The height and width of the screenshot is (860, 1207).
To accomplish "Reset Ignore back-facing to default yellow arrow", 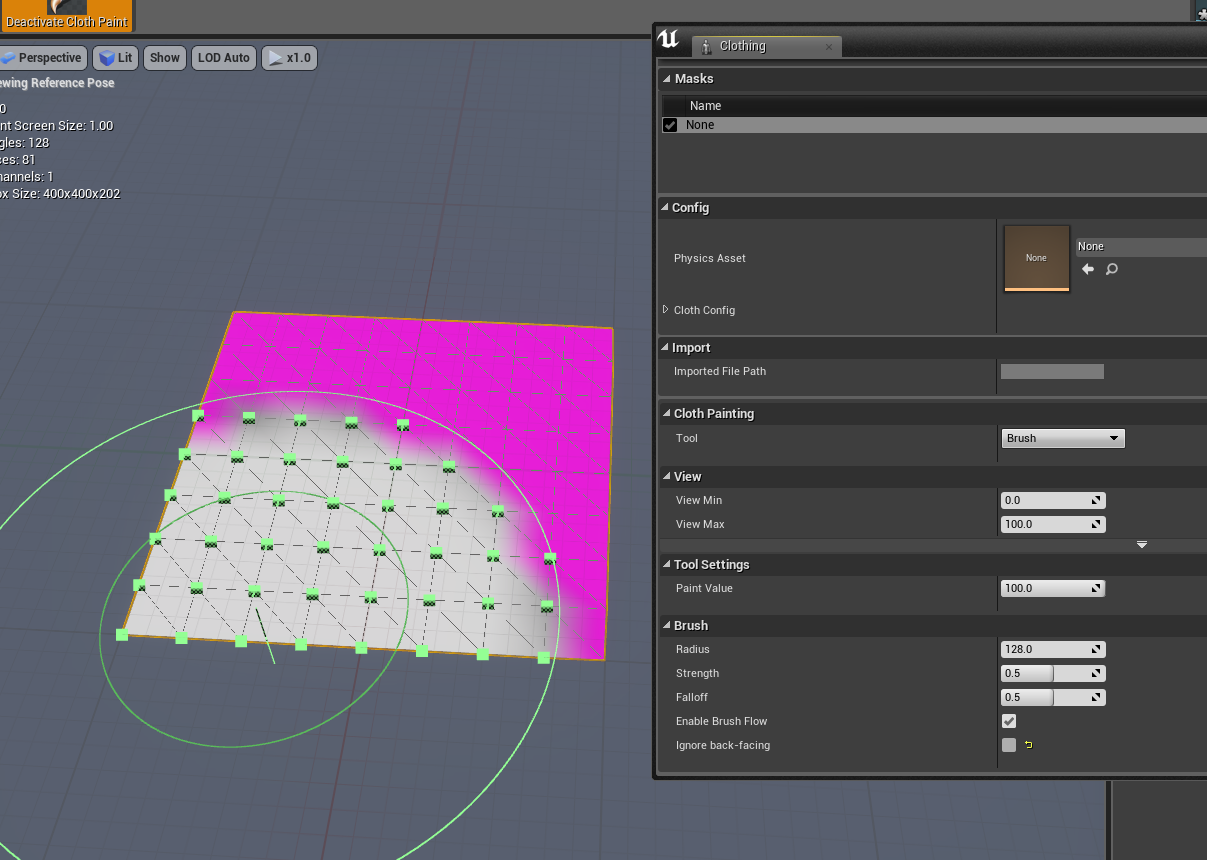I will [1028, 745].
